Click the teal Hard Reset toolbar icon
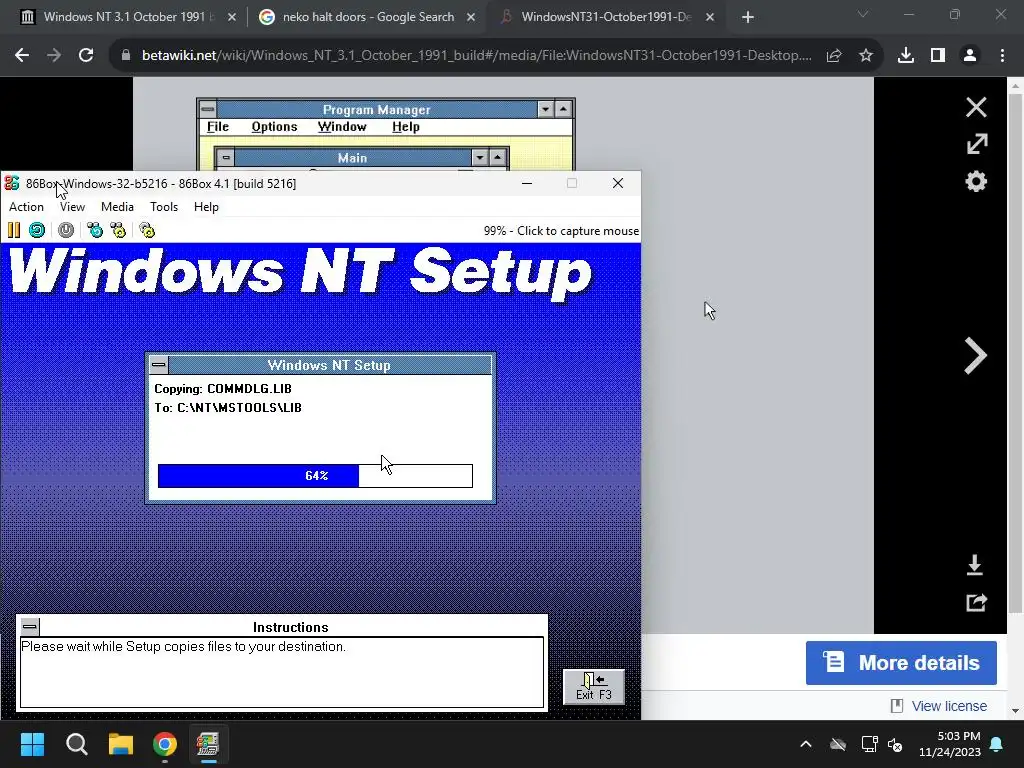Screen dimensions: 1024x768 pos(37,230)
